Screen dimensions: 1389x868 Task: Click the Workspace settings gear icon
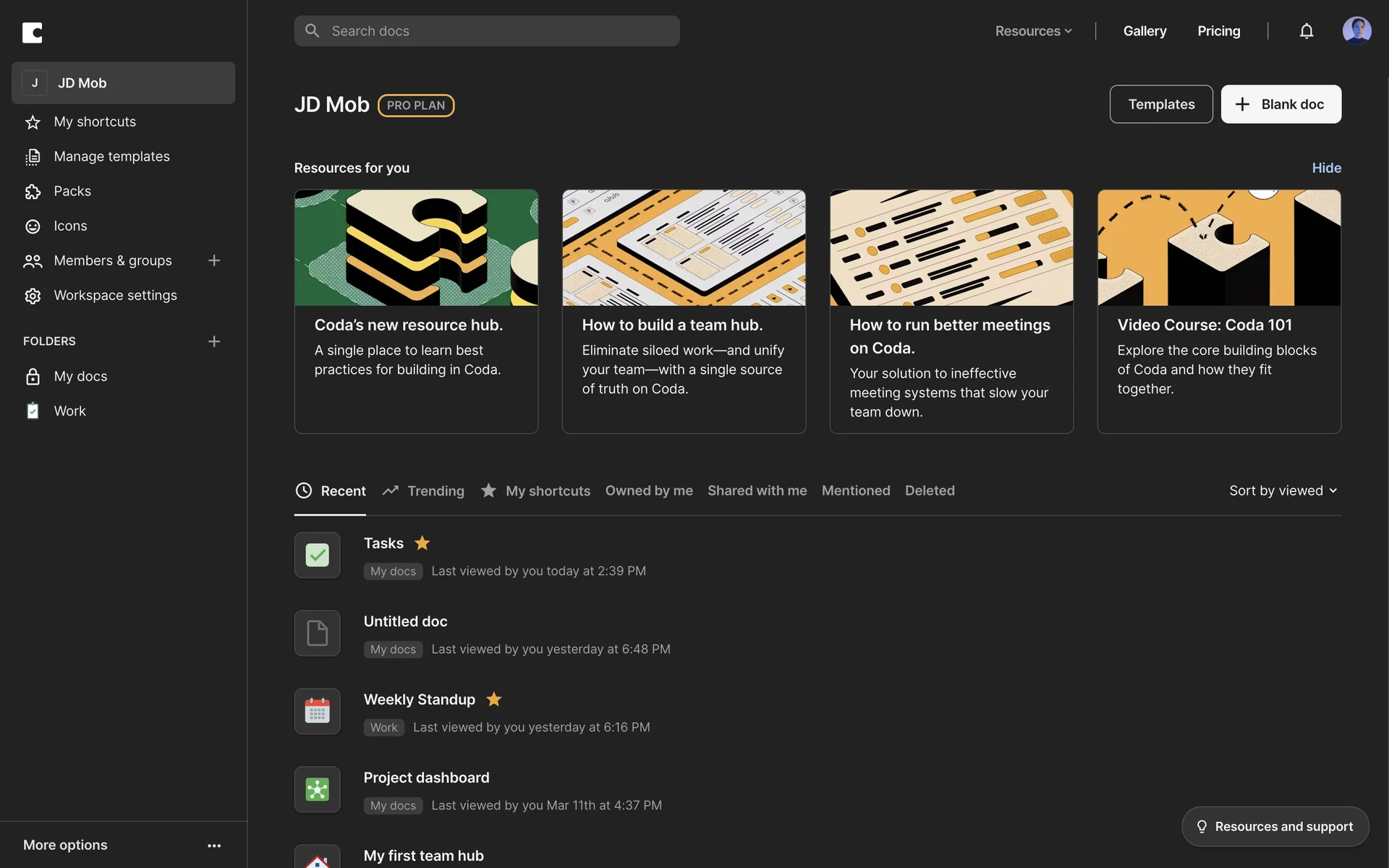coord(33,296)
